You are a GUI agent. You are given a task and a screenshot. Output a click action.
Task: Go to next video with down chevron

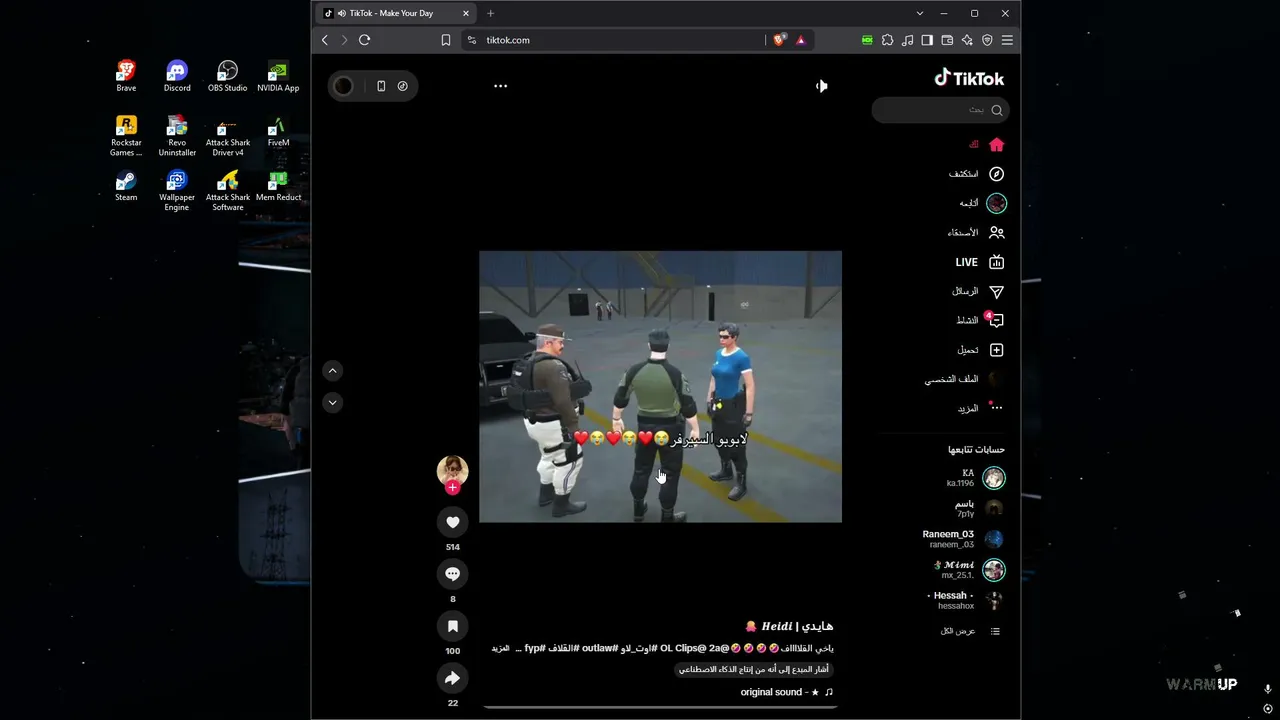tap(333, 402)
